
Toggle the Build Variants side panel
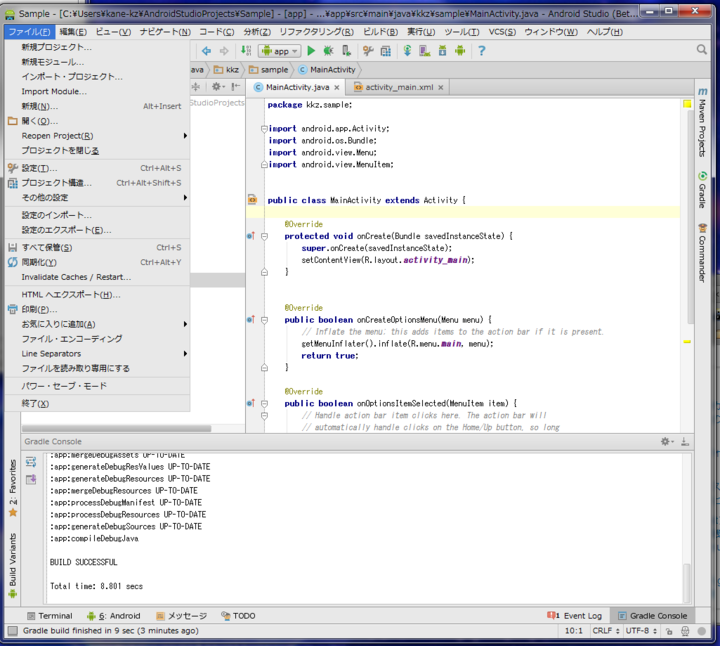tap(12, 565)
